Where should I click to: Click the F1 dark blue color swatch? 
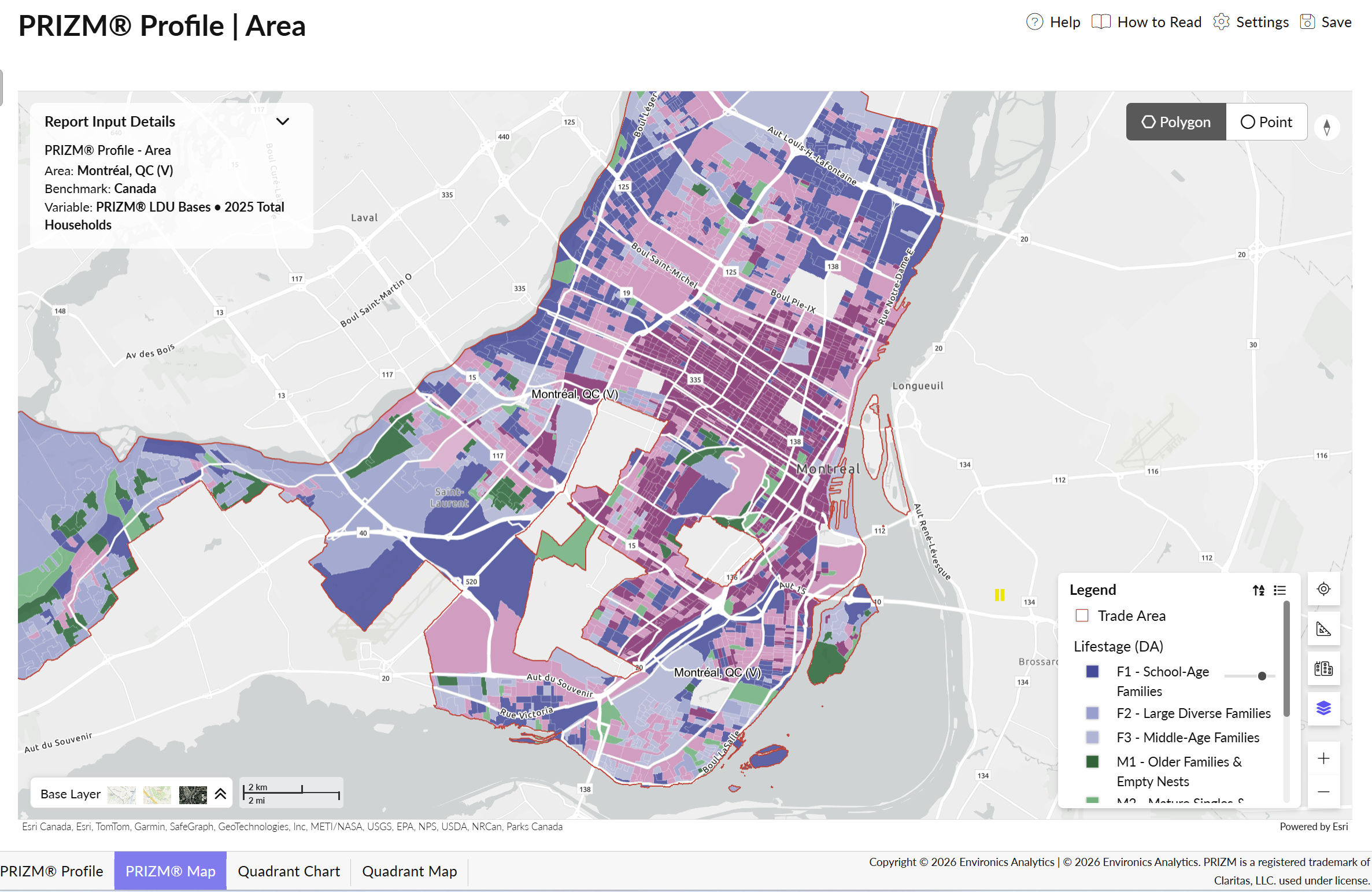(x=1092, y=672)
